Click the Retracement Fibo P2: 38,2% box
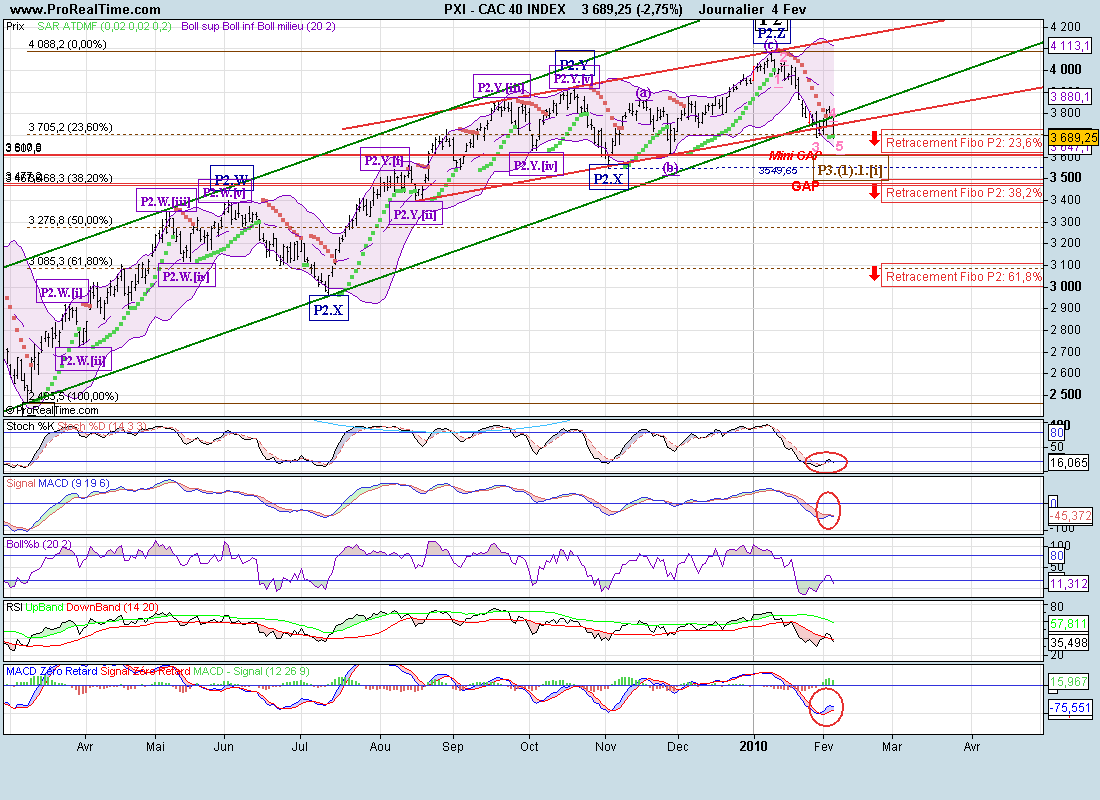1100x800 pixels. coord(962,192)
